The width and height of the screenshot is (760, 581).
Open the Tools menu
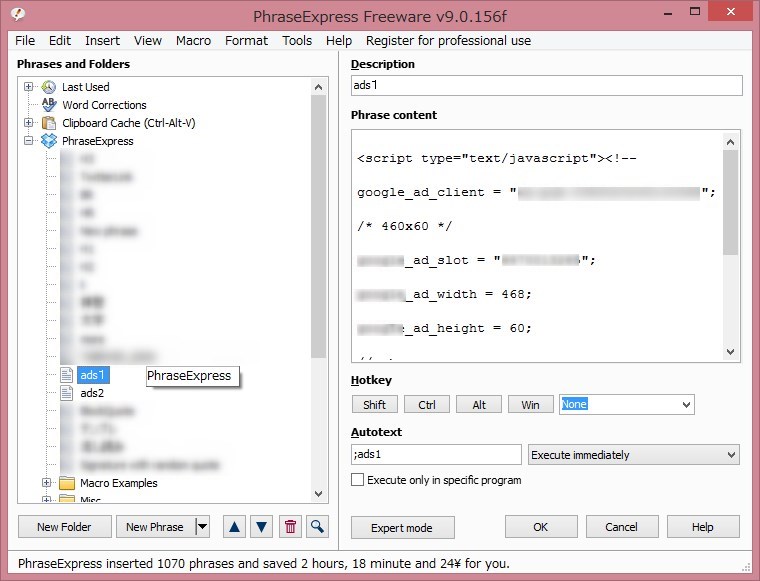pyautogui.click(x=297, y=41)
